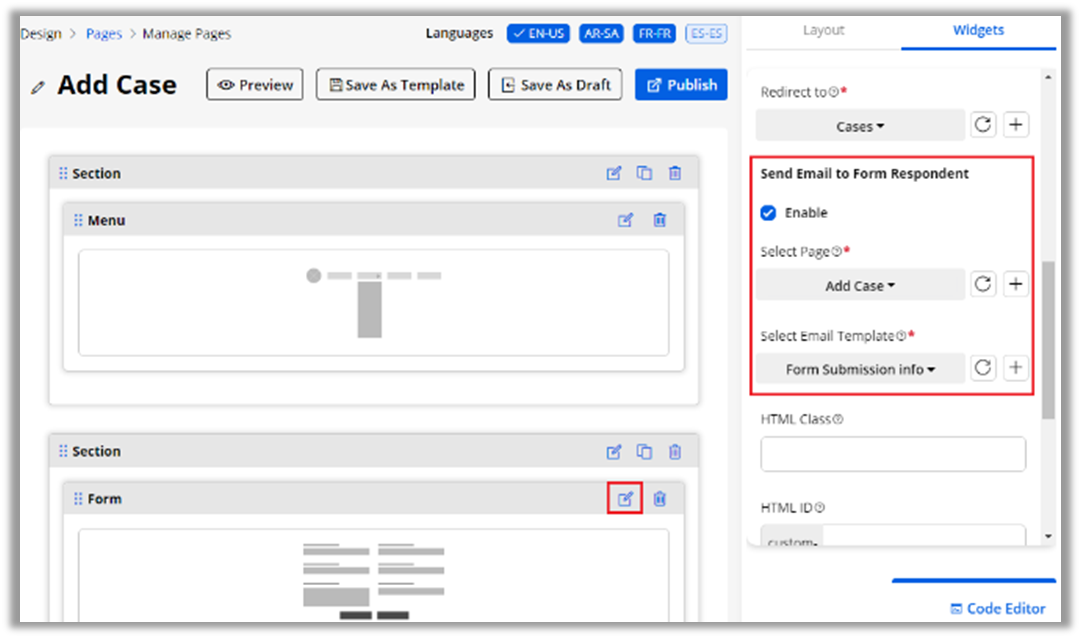Refresh the Redirect to list
The height and width of the screenshot is (638, 1081).
[x=983, y=125]
